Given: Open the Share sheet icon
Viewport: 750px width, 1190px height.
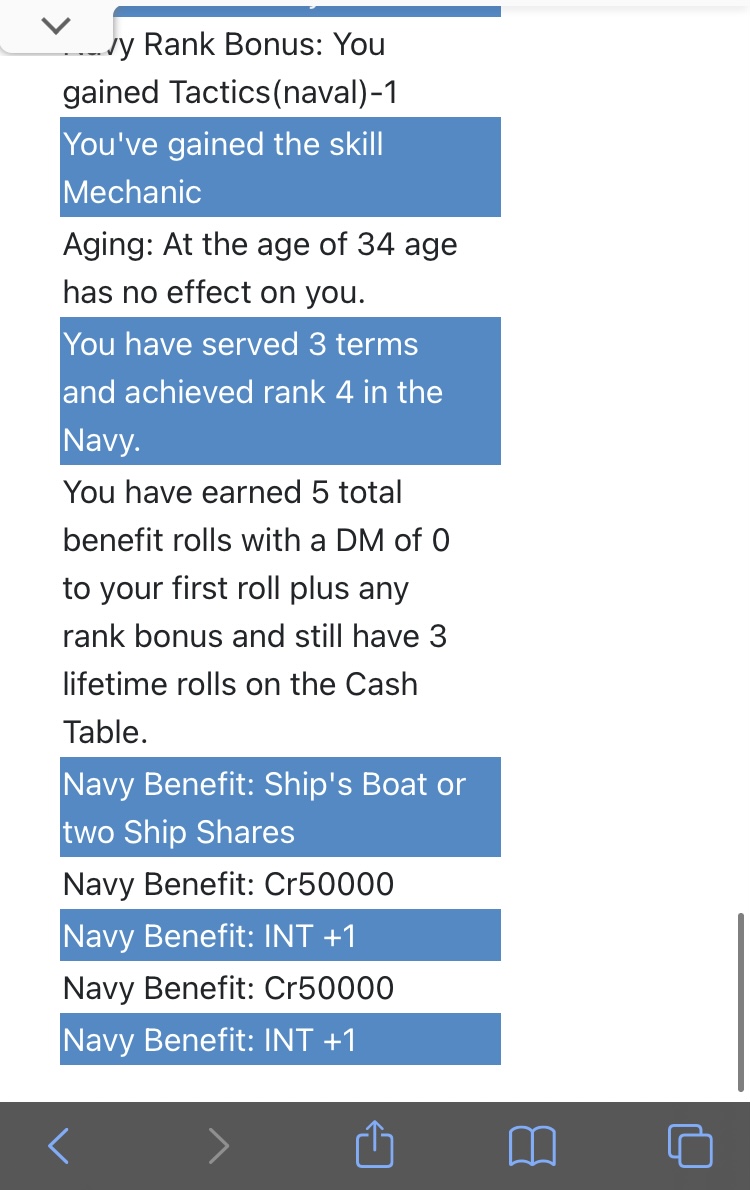Looking at the screenshot, I should coord(375,1143).
